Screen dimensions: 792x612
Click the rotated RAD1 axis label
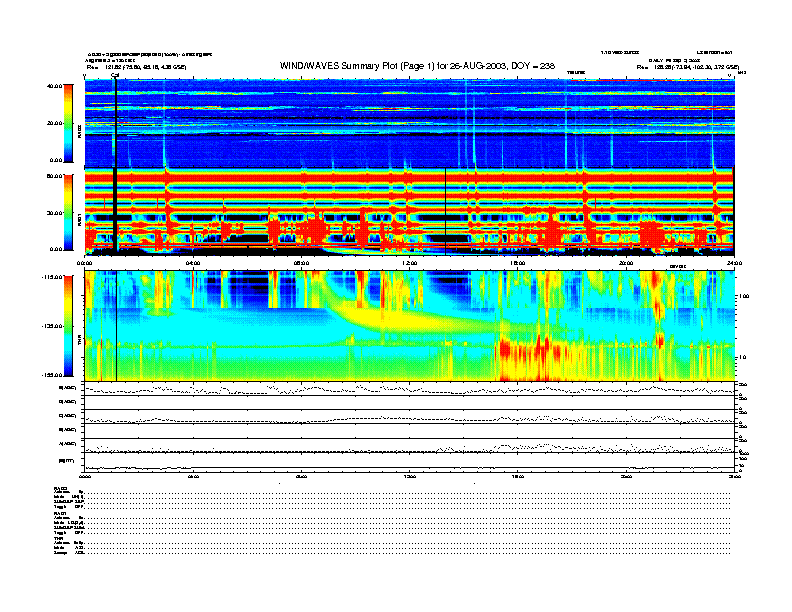(79, 220)
